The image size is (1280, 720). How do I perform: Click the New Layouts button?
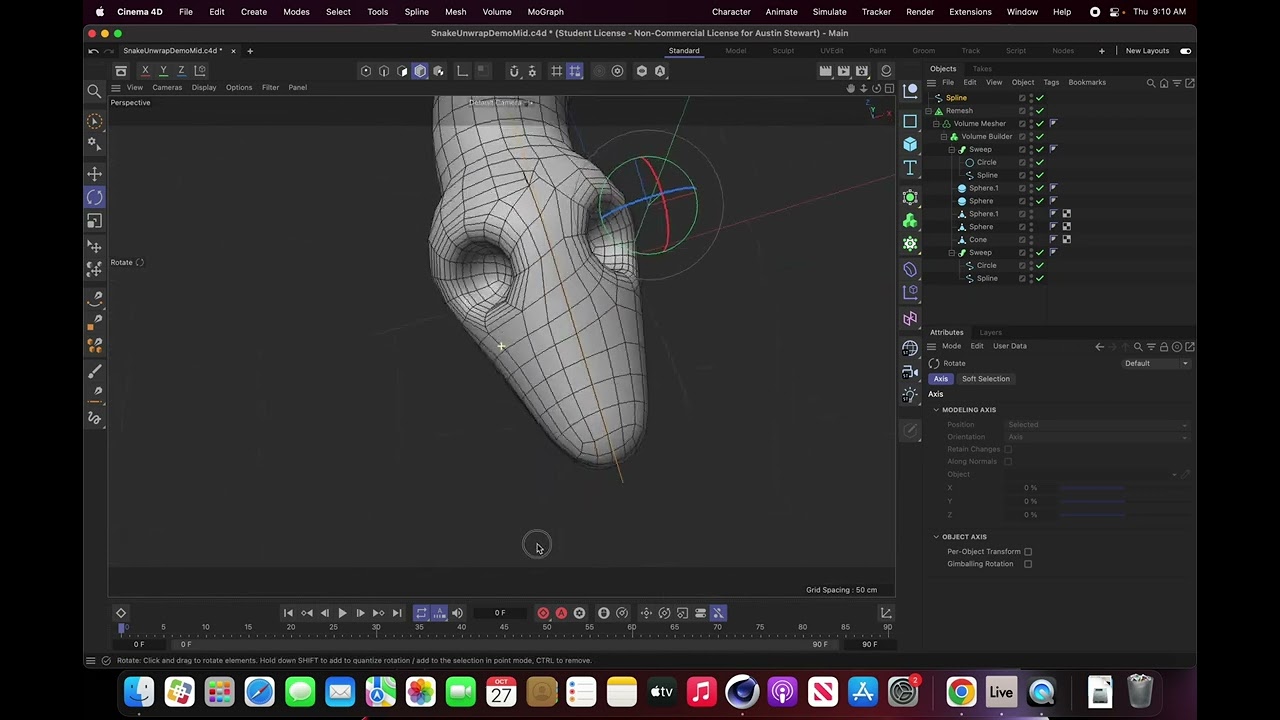pos(1147,51)
